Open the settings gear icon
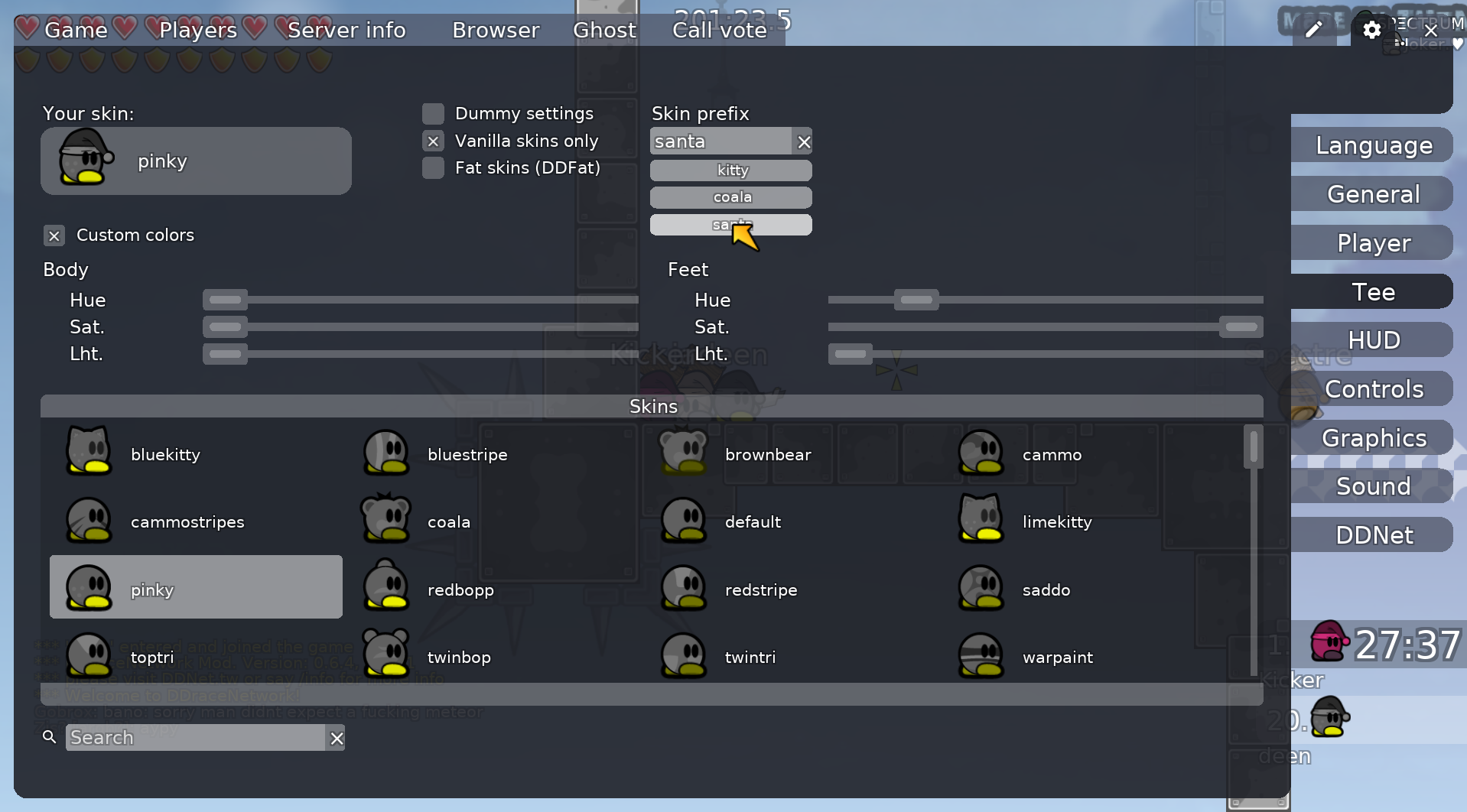 click(1371, 30)
